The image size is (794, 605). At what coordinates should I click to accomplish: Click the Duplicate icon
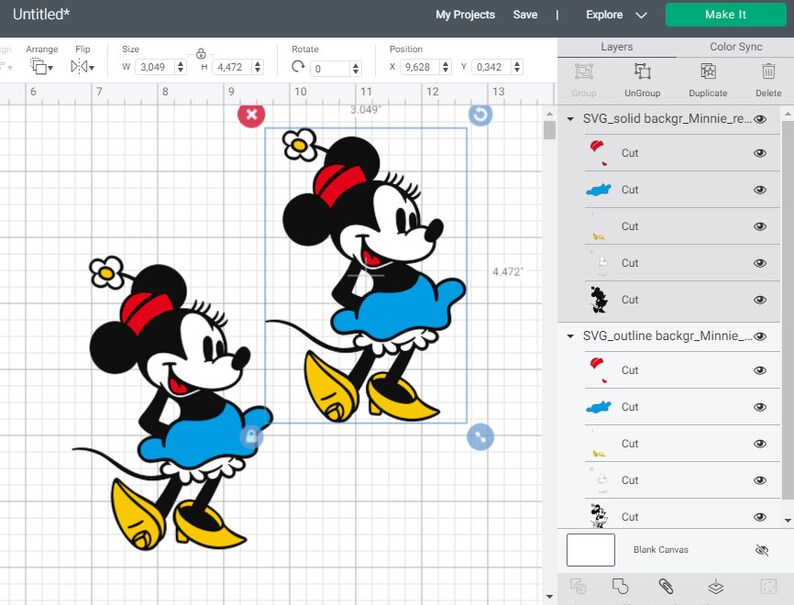click(x=708, y=71)
